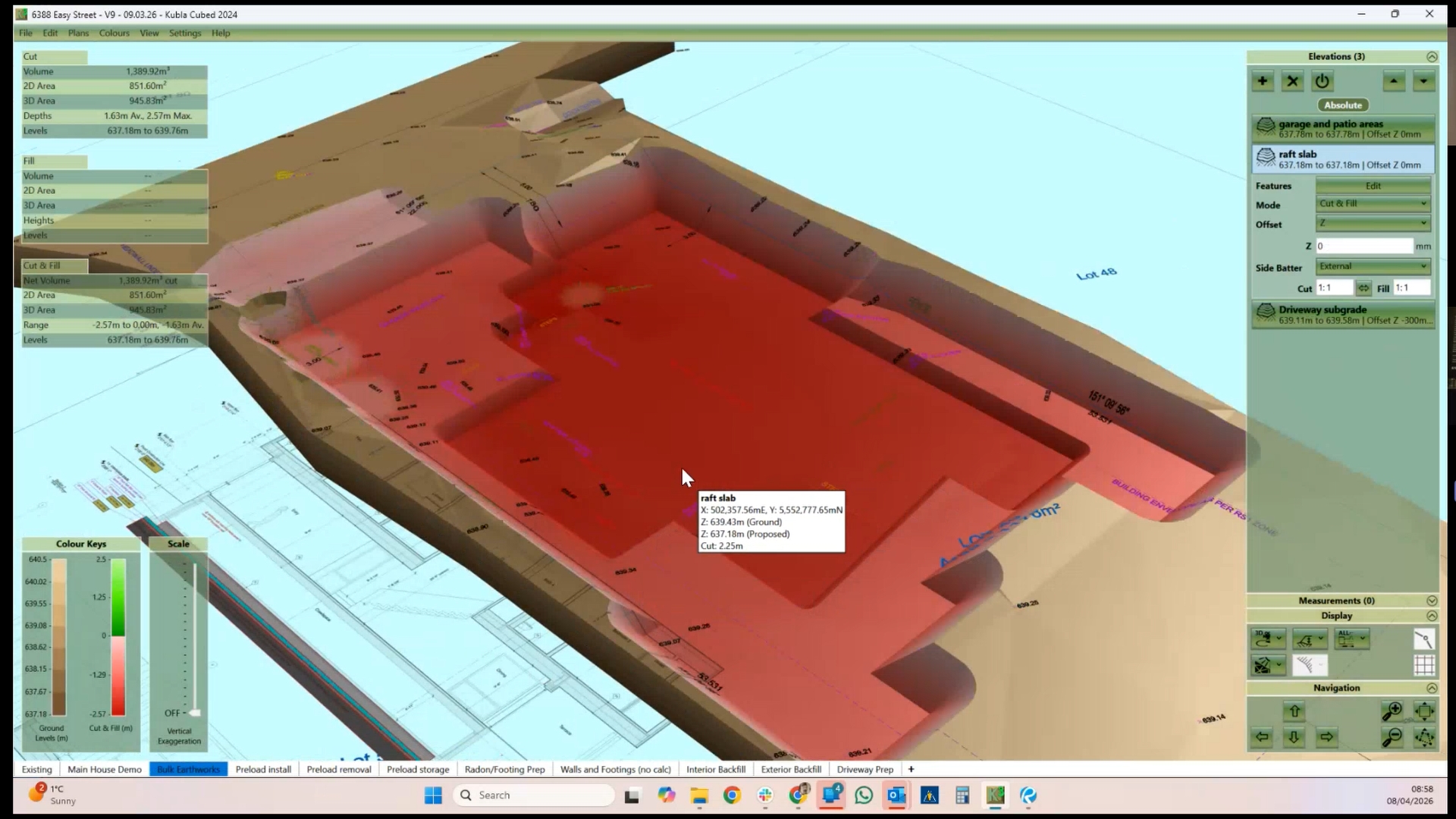Image resolution: width=1456 pixels, height=819 pixels.
Task: Pan view with the left arrow
Action: [1262, 737]
